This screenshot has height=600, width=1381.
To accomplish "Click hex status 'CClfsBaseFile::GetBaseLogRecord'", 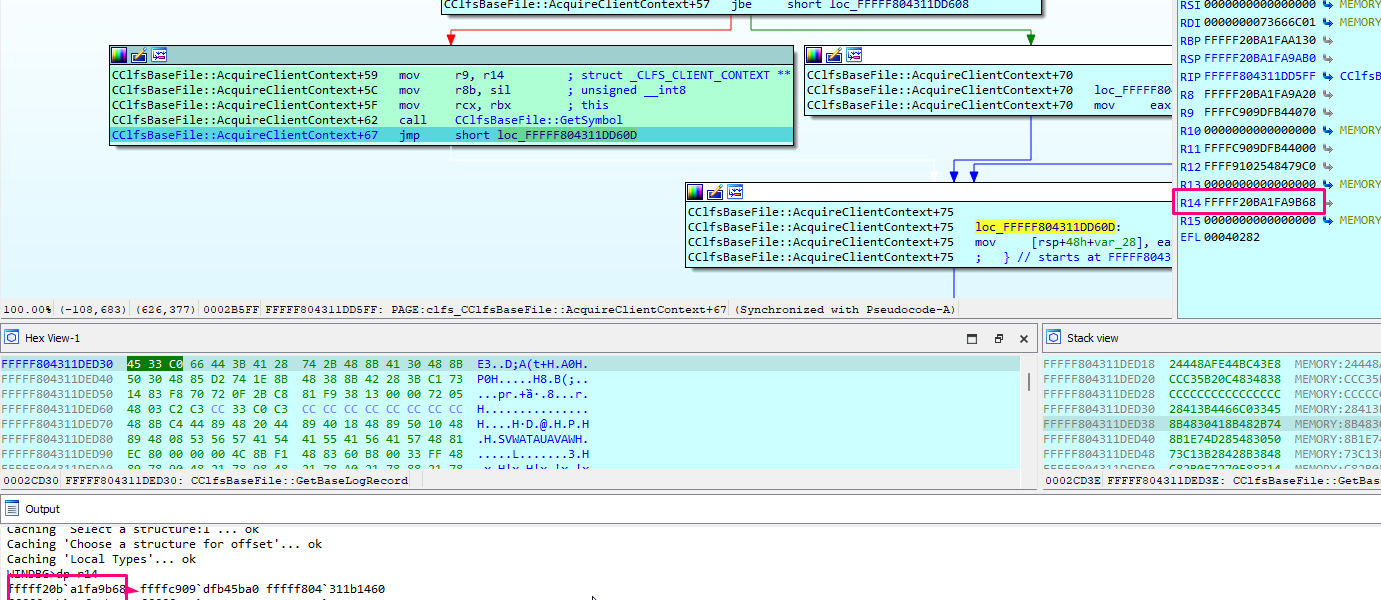I will [x=300, y=481].
